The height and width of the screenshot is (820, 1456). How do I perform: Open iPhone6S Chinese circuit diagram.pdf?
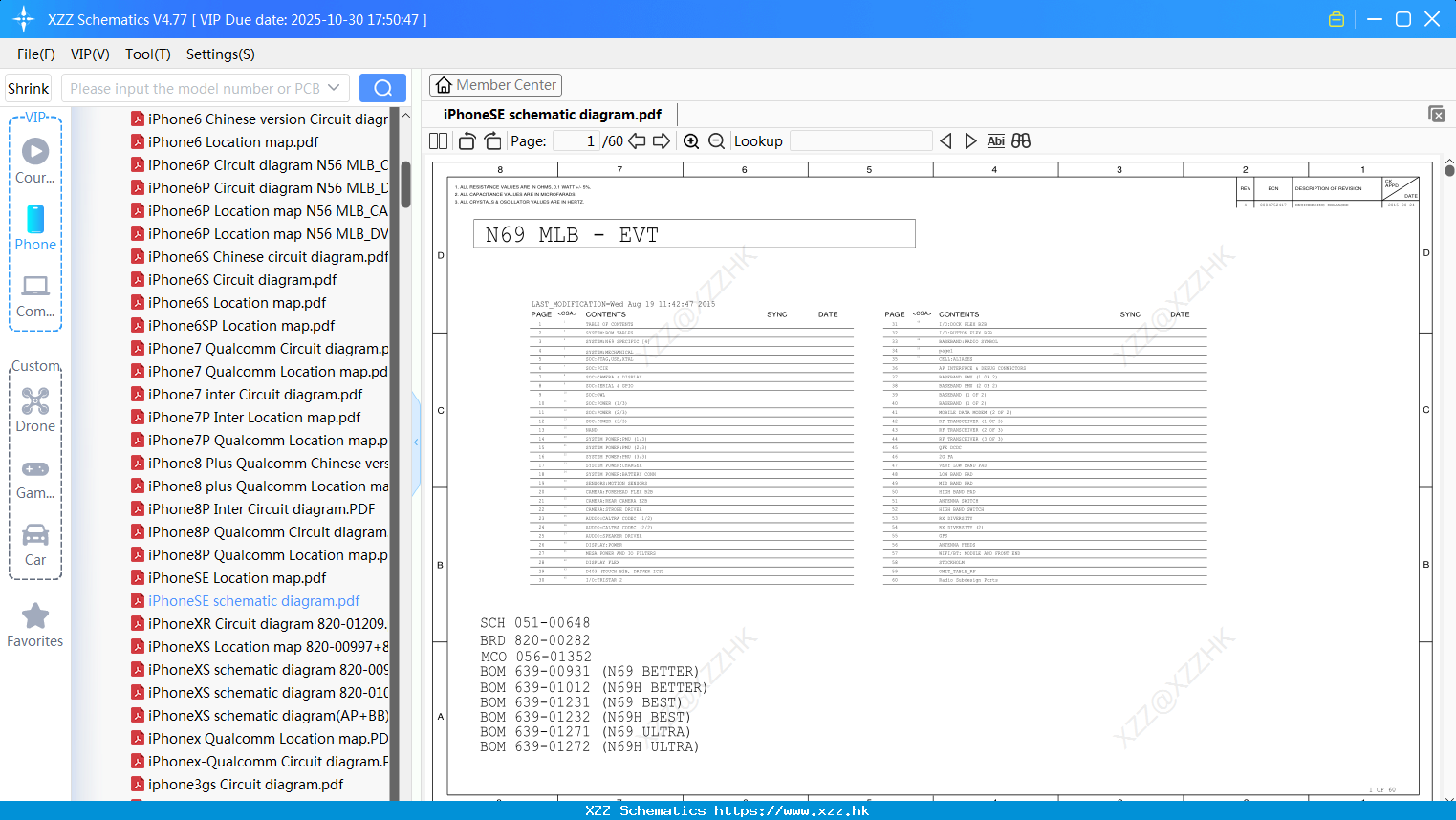click(259, 257)
